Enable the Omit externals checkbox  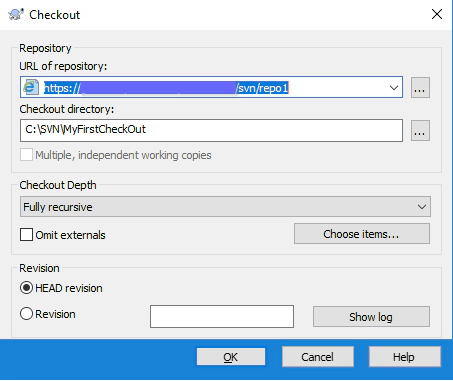pos(26,235)
